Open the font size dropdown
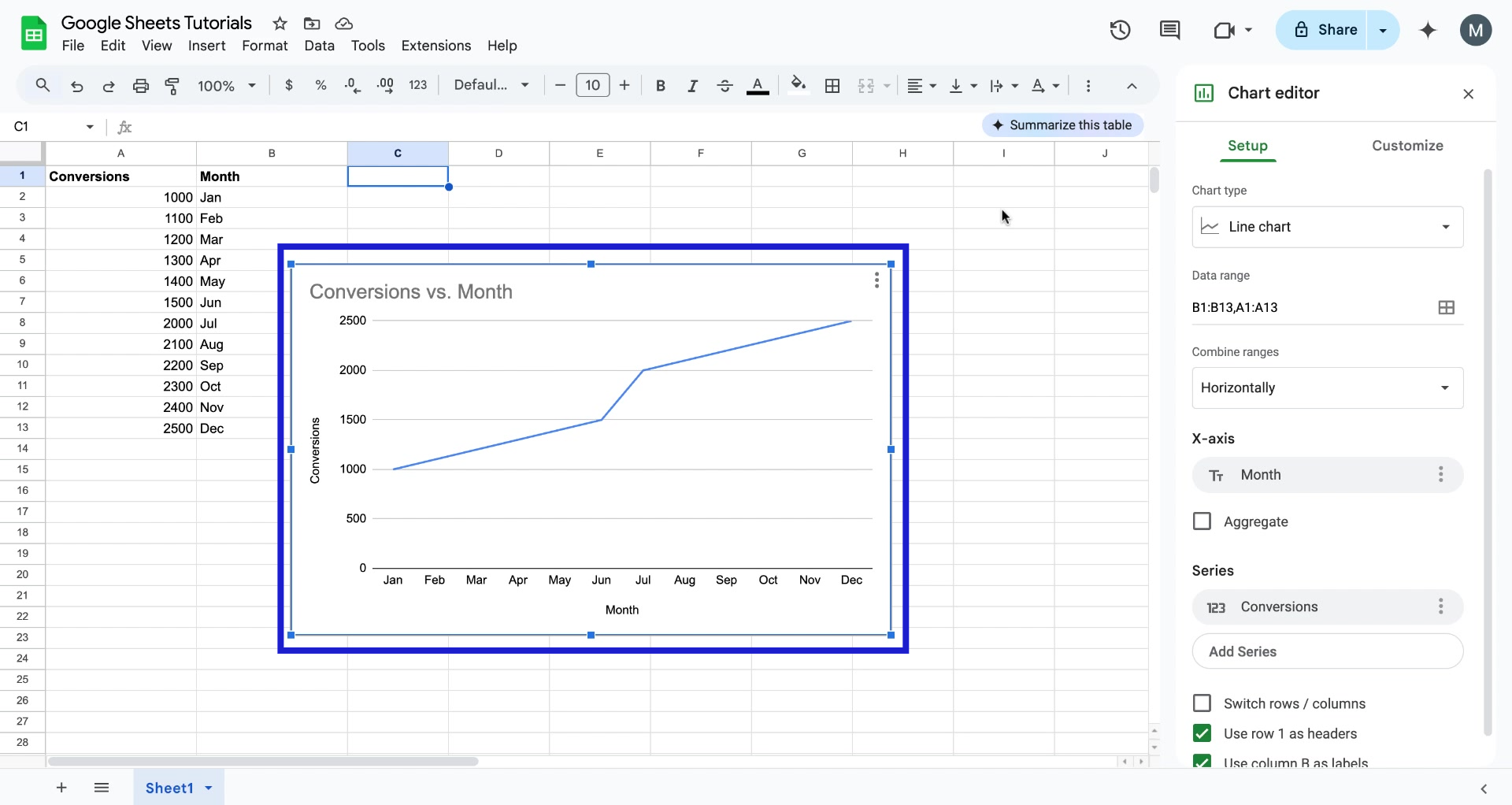 point(592,85)
